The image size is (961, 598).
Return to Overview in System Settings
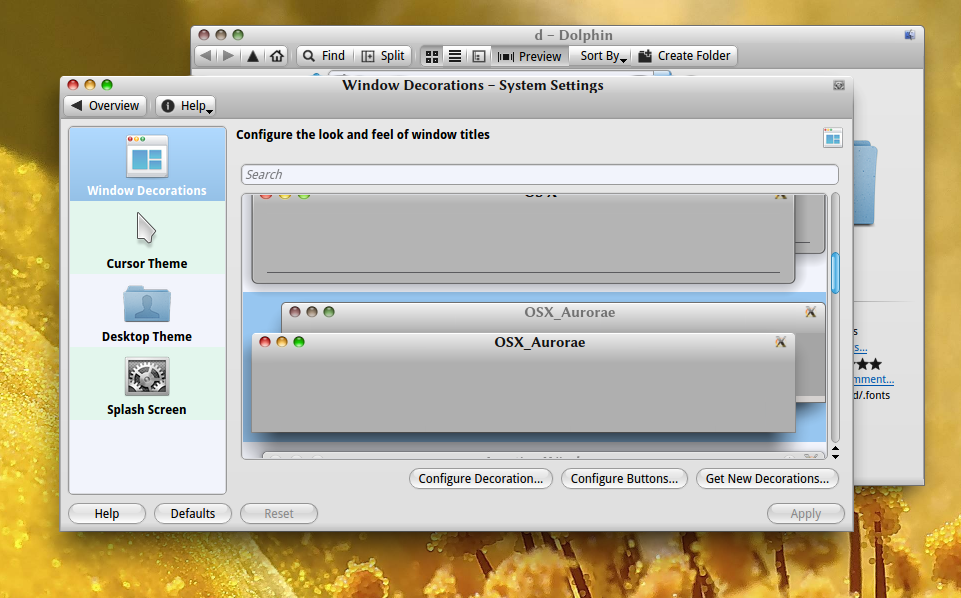coord(105,105)
